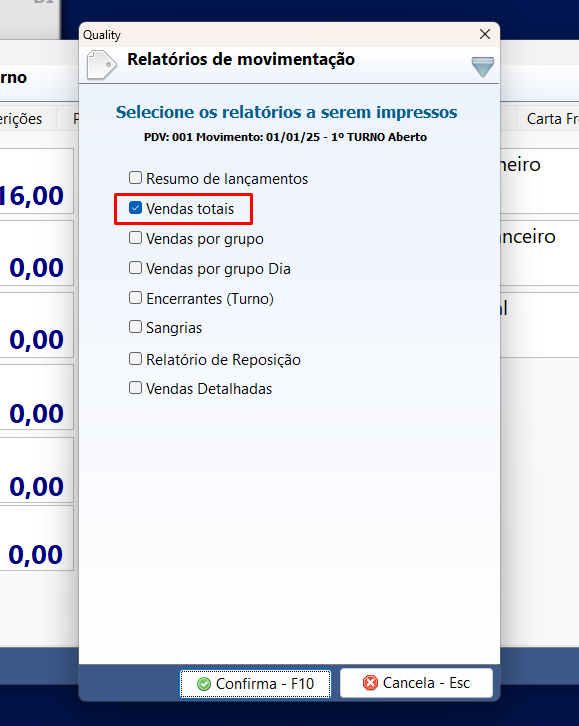Open the Carta Fr tab in background window
Screen dimensions: 579x726
coord(547,119)
